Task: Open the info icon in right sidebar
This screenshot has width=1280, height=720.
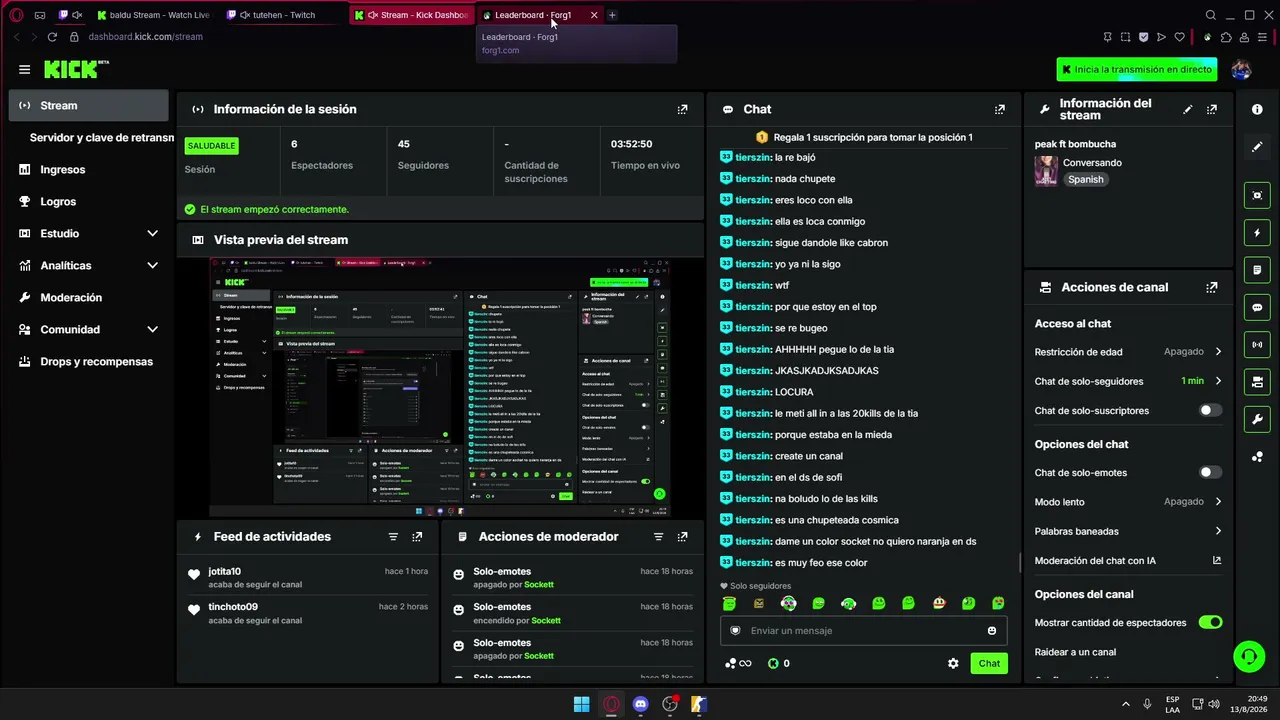Action: coord(1257,109)
